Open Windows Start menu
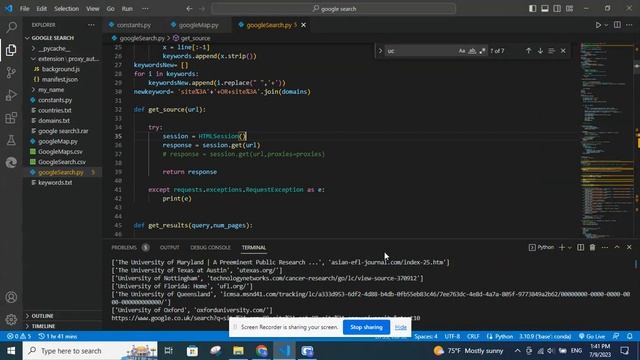Image resolution: width=640 pixels, height=360 pixels. click(x=11, y=351)
